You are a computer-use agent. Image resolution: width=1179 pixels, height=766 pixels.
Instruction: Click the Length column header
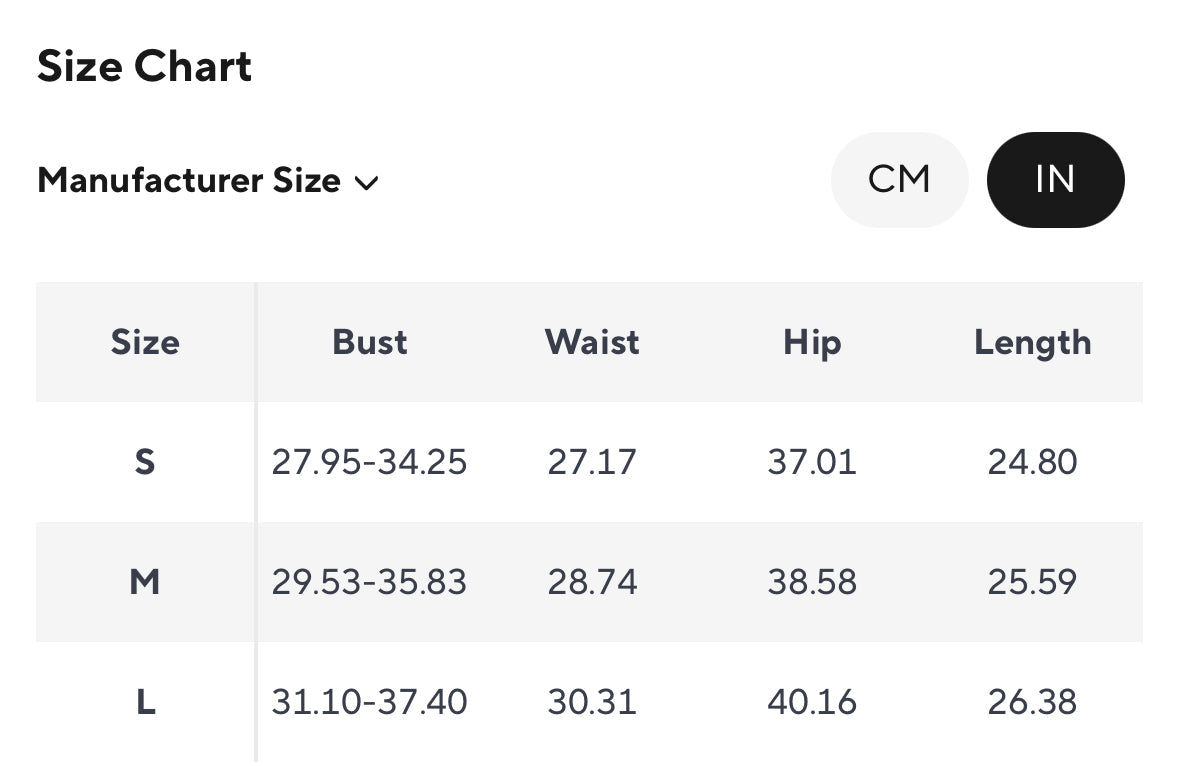tap(1032, 343)
